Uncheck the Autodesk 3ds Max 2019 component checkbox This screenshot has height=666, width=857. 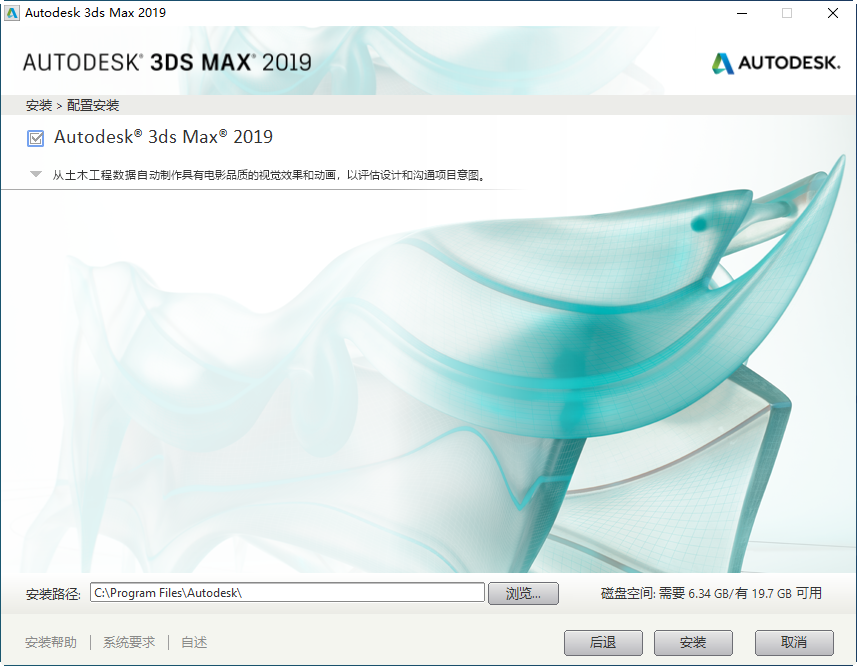(36, 138)
